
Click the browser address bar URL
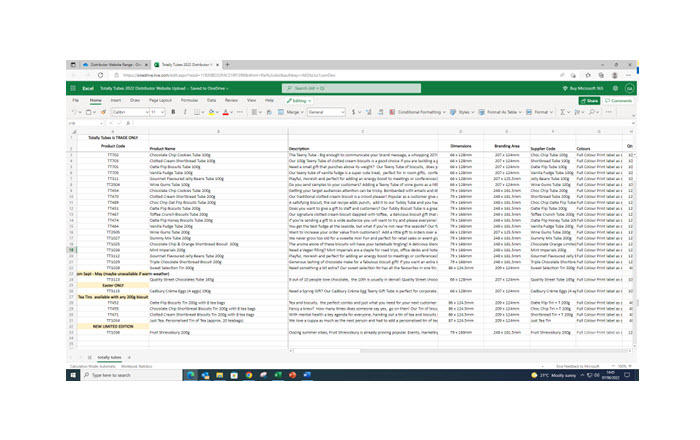coord(229,75)
